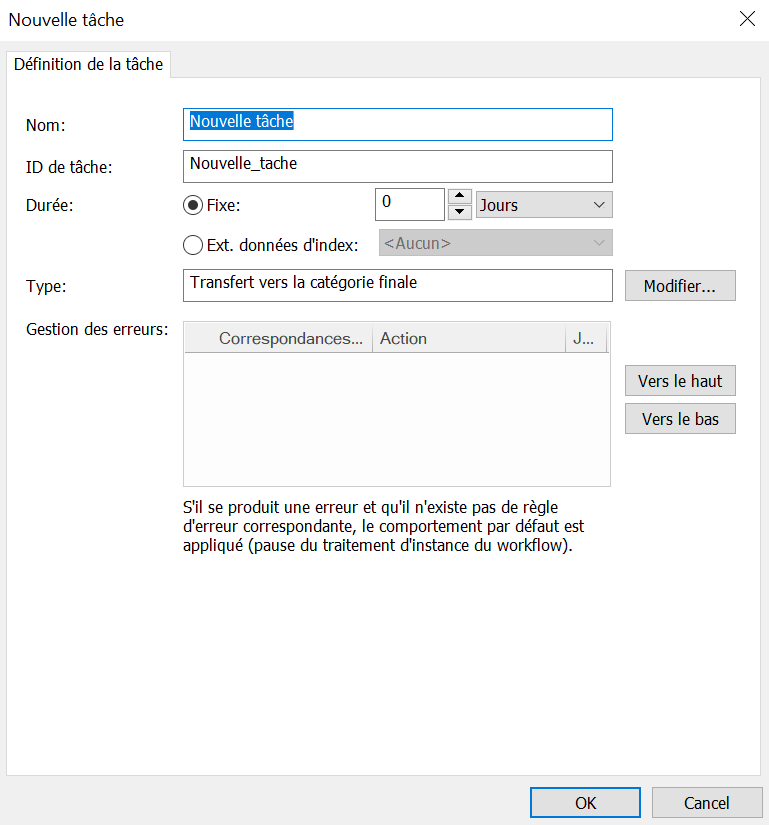Select the Fixe duration radio button
The width and height of the screenshot is (769, 825).
click(193, 205)
